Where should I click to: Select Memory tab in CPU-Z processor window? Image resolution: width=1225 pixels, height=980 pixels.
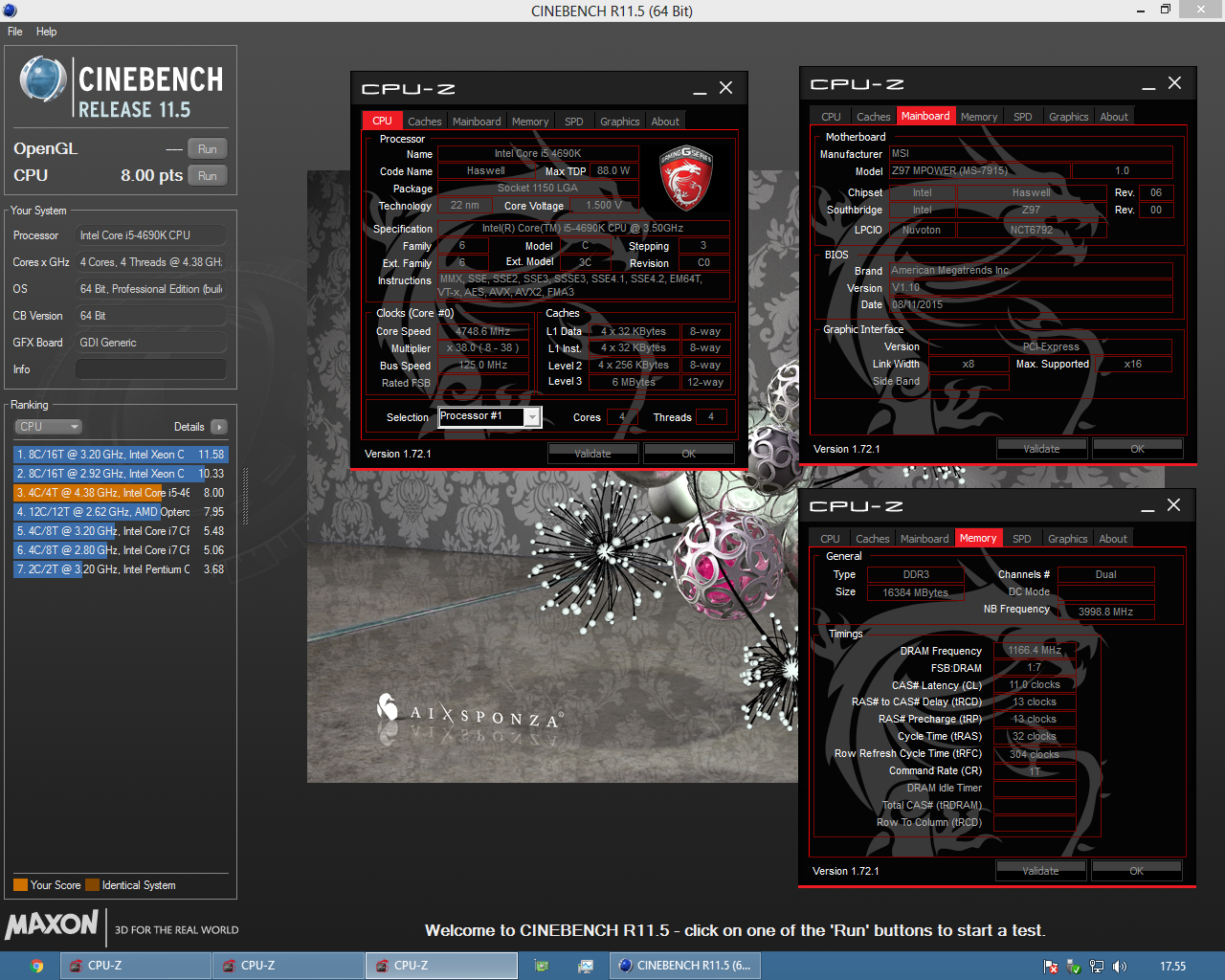coord(529,122)
